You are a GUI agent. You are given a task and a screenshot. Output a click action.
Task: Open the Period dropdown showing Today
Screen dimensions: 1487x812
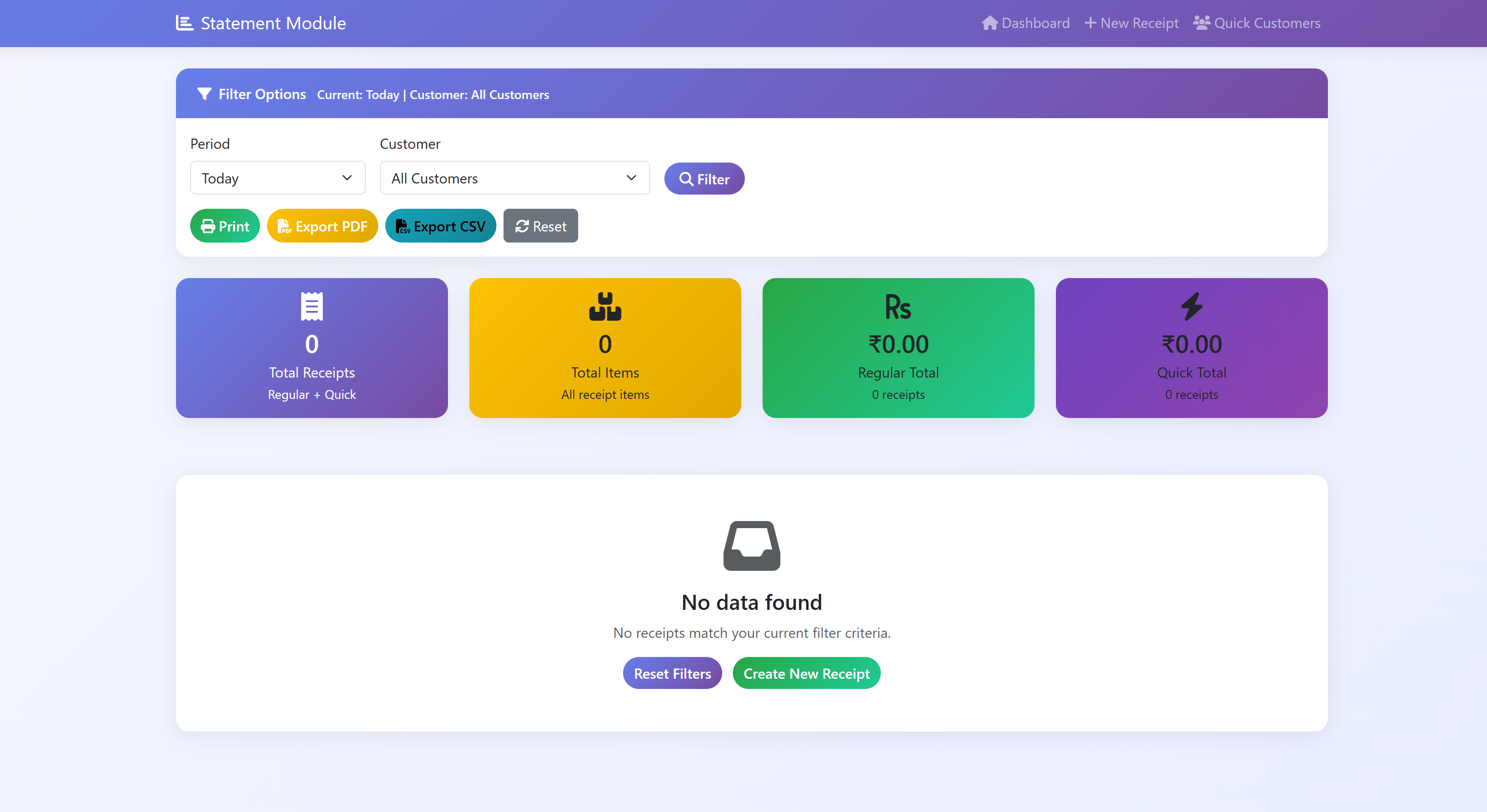(278, 178)
